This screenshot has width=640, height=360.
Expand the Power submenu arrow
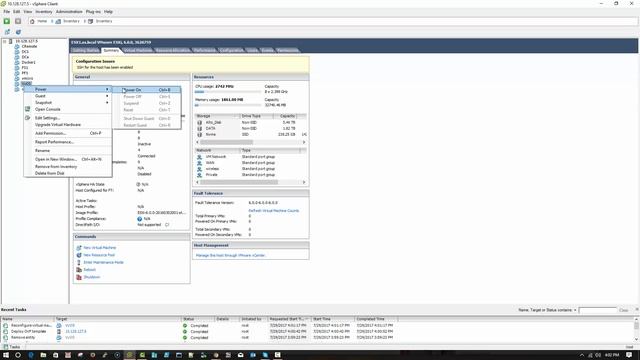(107, 89)
